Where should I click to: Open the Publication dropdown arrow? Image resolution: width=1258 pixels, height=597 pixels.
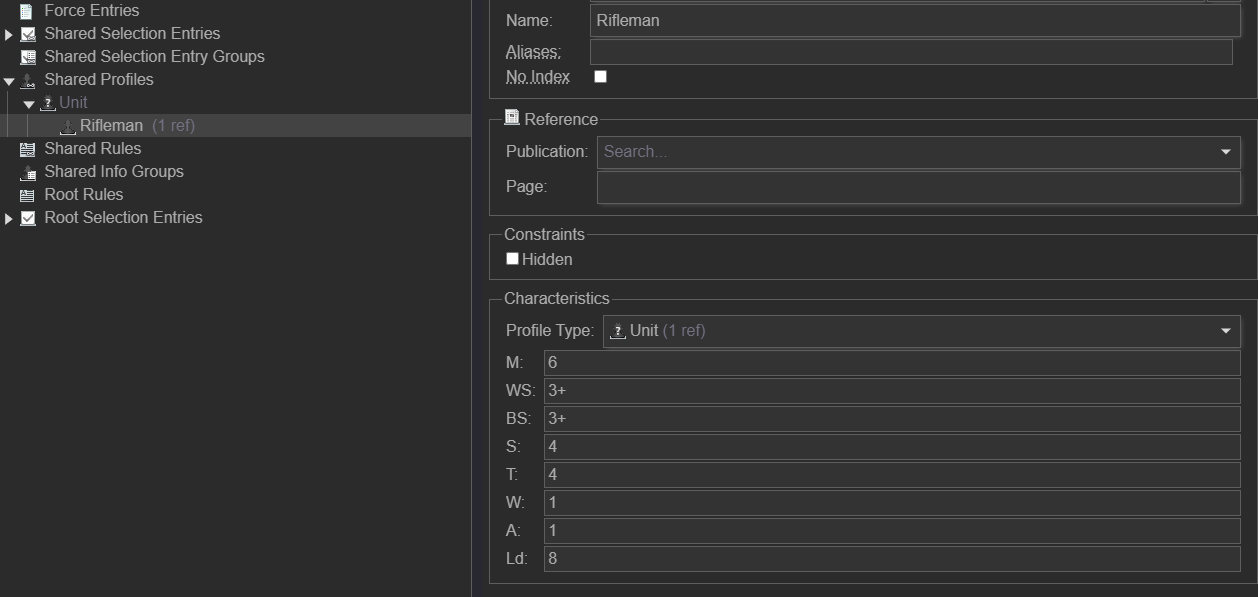pyautogui.click(x=1226, y=152)
